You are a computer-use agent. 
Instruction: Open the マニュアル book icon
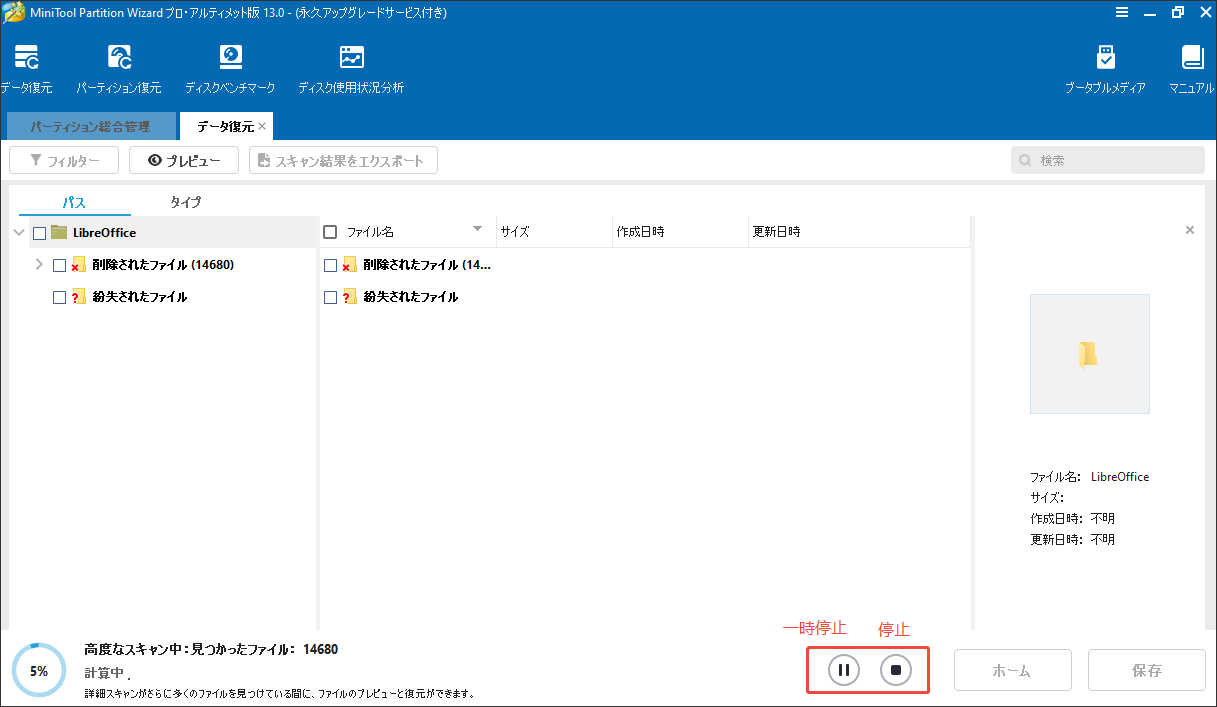[x=1192, y=57]
